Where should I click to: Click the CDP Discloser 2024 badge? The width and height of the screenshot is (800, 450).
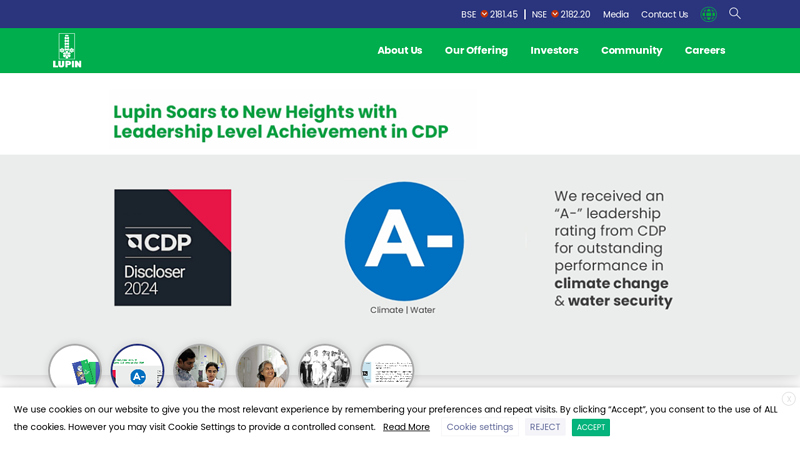click(172, 247)
